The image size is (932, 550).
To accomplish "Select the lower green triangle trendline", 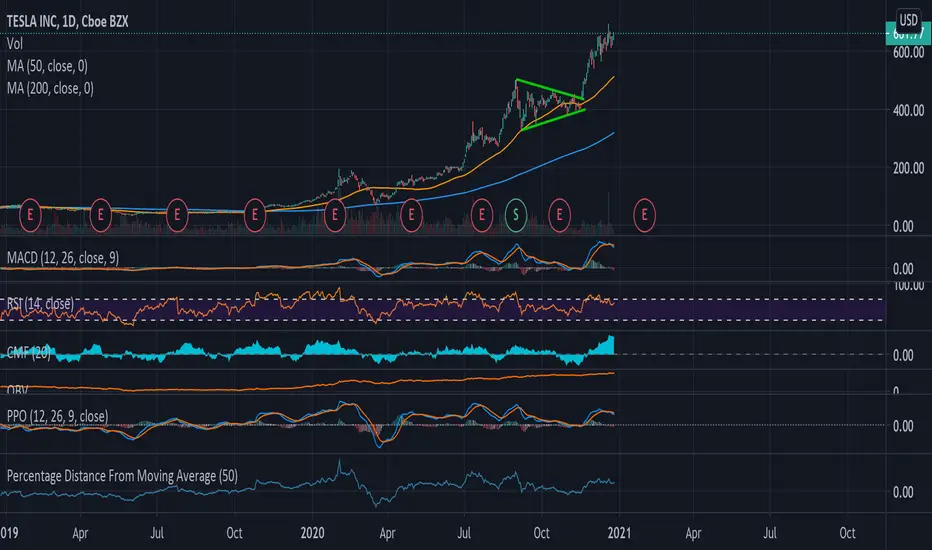I will (553, 120).
